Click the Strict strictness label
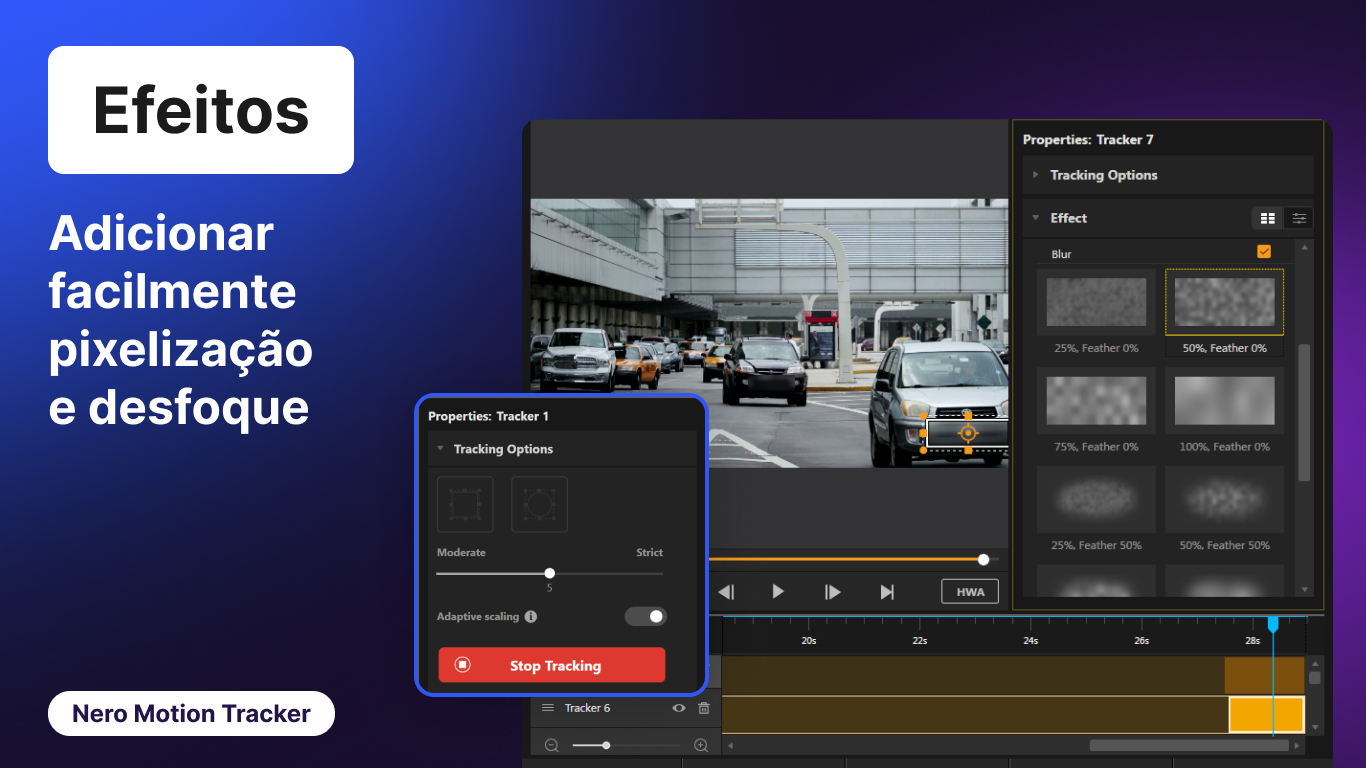The width and height of the screenshot is (1366, 768). 649,552
